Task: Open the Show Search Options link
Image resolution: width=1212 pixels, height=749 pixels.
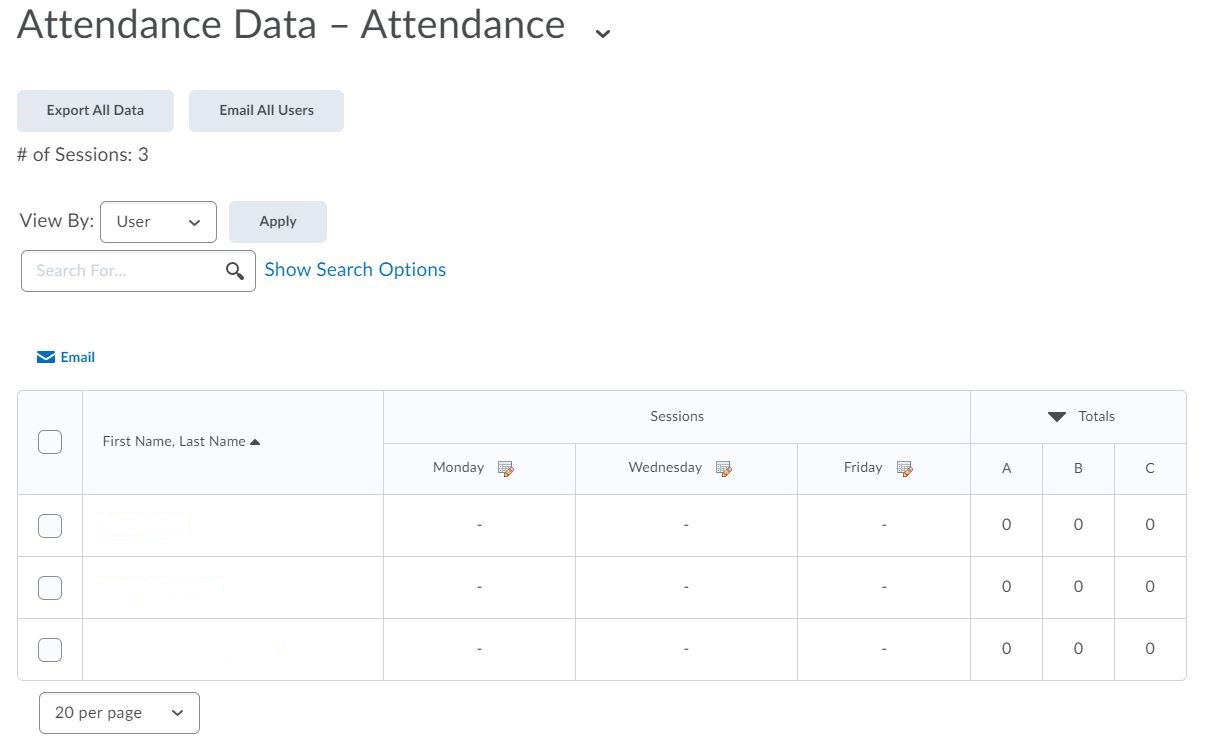Action: coord(355,270)
